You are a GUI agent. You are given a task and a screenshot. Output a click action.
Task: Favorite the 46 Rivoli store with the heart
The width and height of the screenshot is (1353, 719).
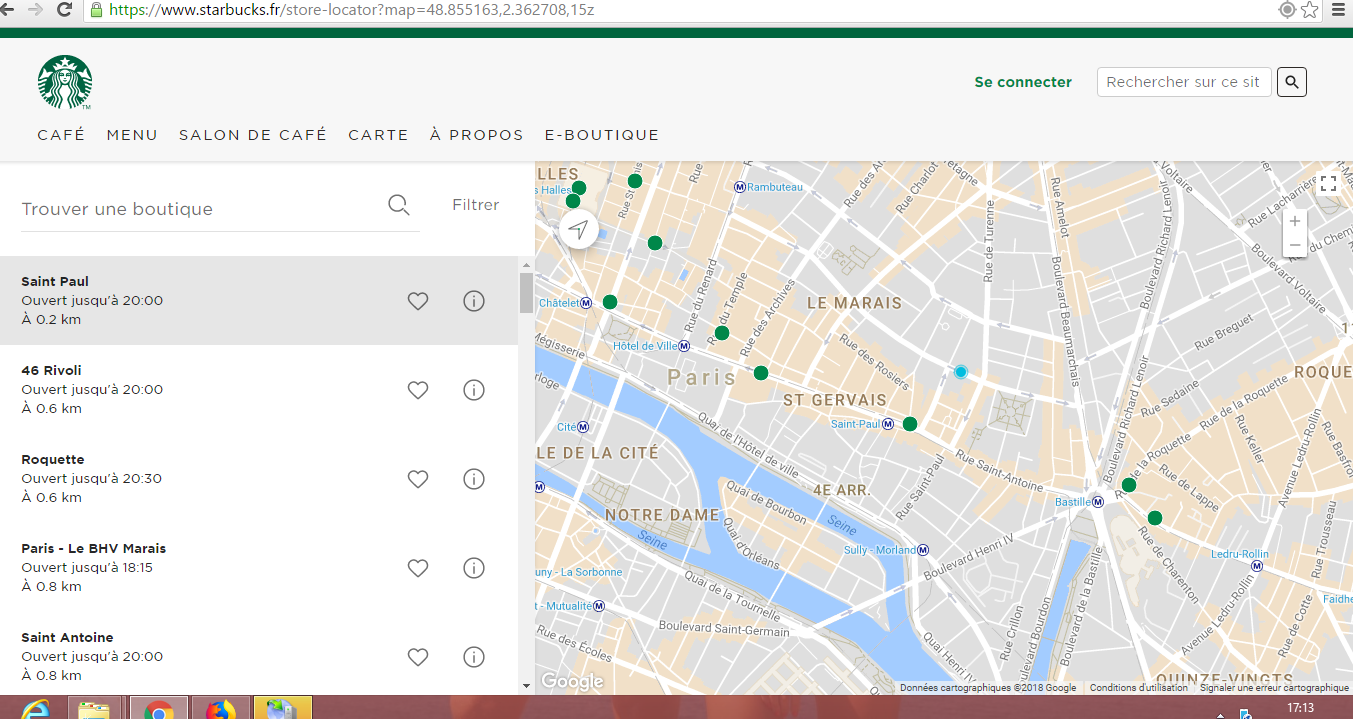tap(418, 390)
